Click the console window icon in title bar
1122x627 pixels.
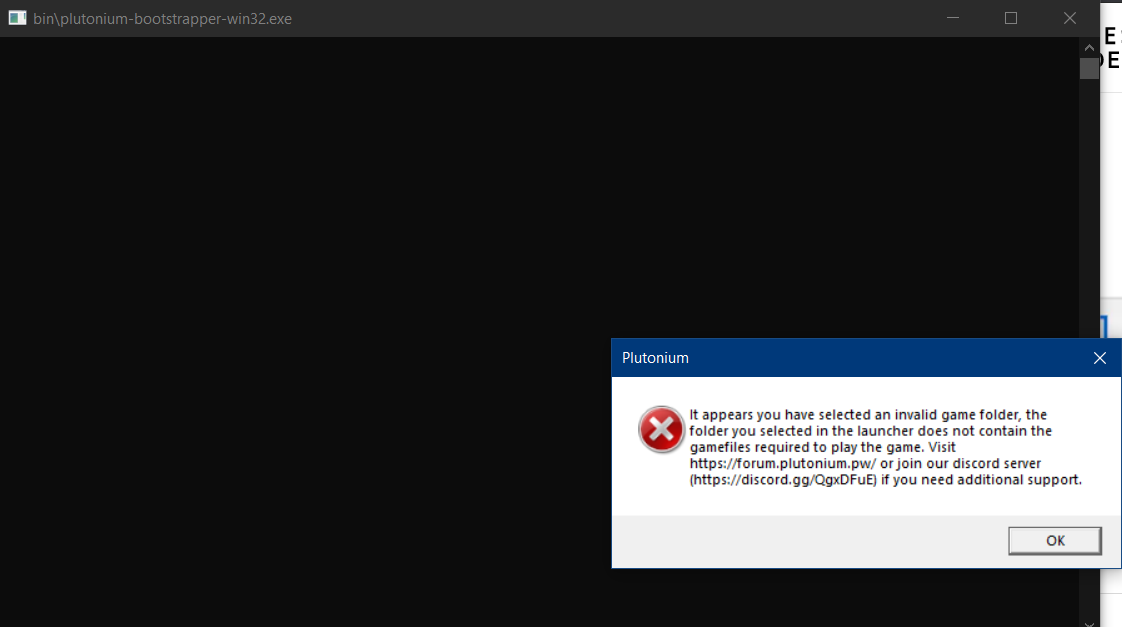(x=17, y=18)
